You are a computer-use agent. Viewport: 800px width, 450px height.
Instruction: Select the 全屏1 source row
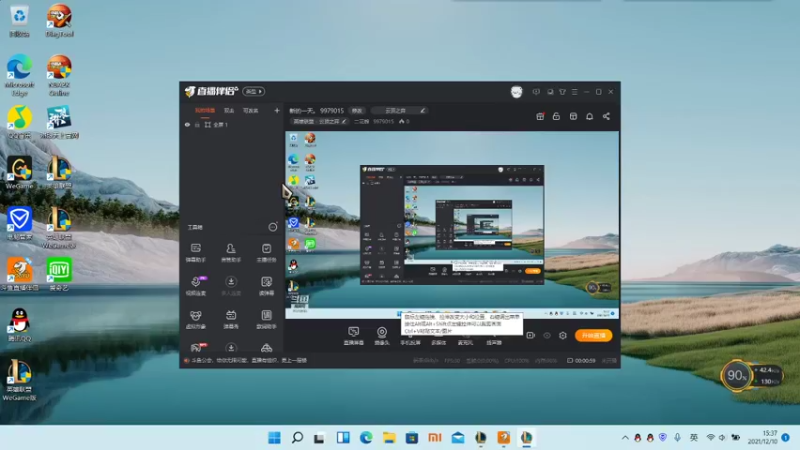tap(232, 124)
